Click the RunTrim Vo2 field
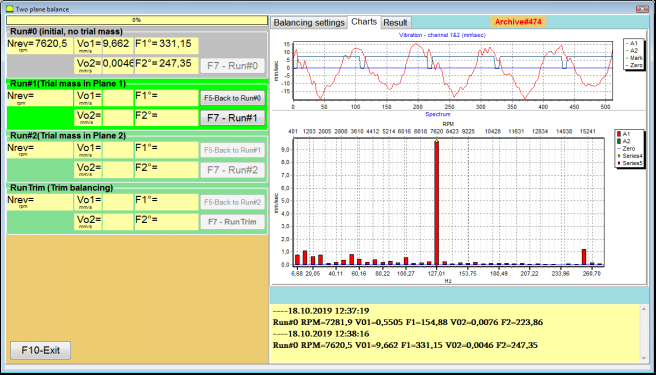Screen dimensions: 656x375 (x=118, y=222)
